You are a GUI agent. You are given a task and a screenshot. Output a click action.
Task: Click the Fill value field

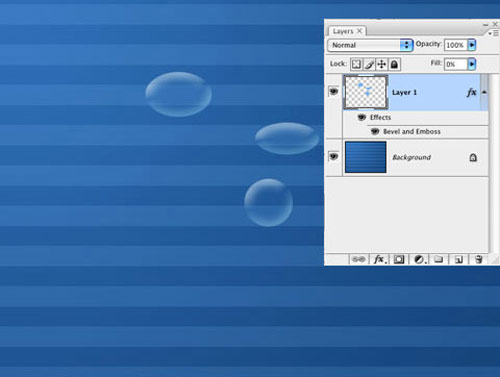[x=455, y=64]
